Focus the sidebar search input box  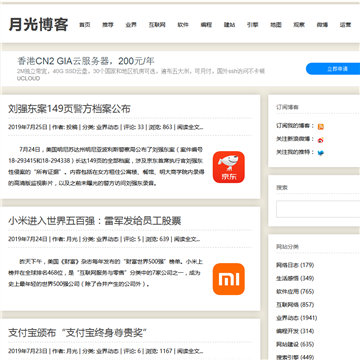pyautogui.click(x=318, y=209)
